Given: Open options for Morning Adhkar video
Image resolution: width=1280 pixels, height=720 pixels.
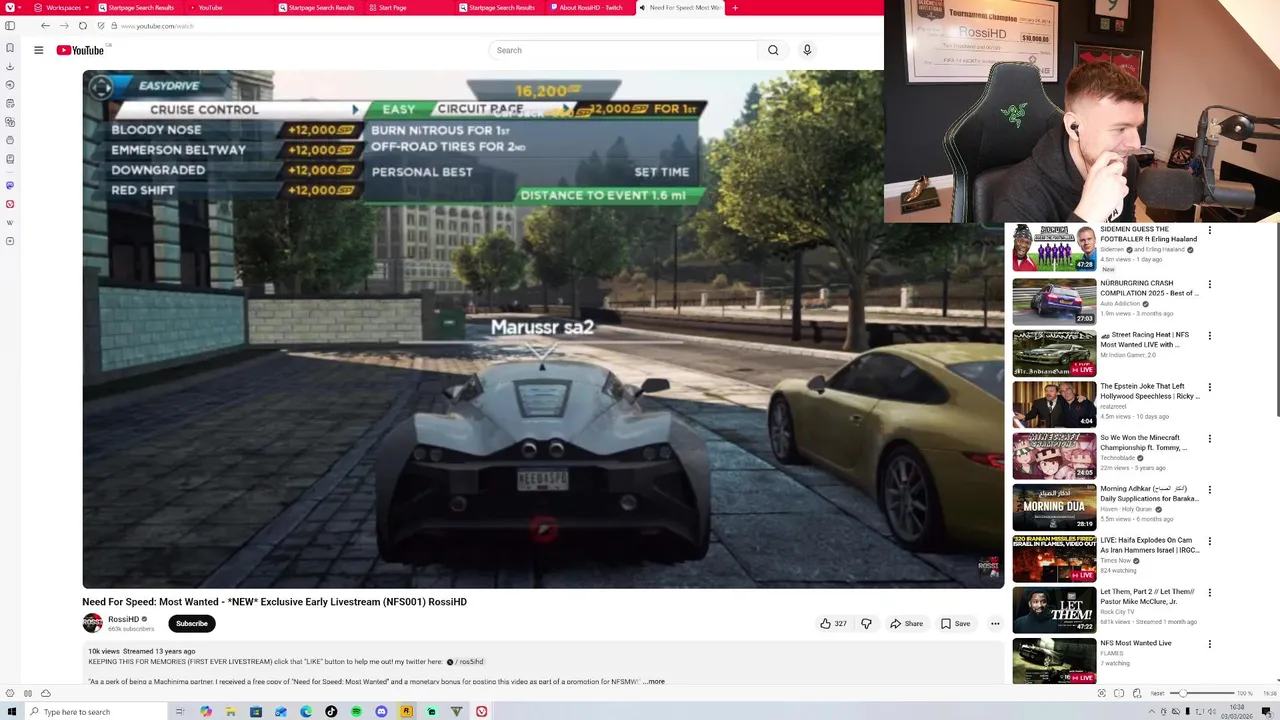Looking at the screenshot, I should [1209, 490].
